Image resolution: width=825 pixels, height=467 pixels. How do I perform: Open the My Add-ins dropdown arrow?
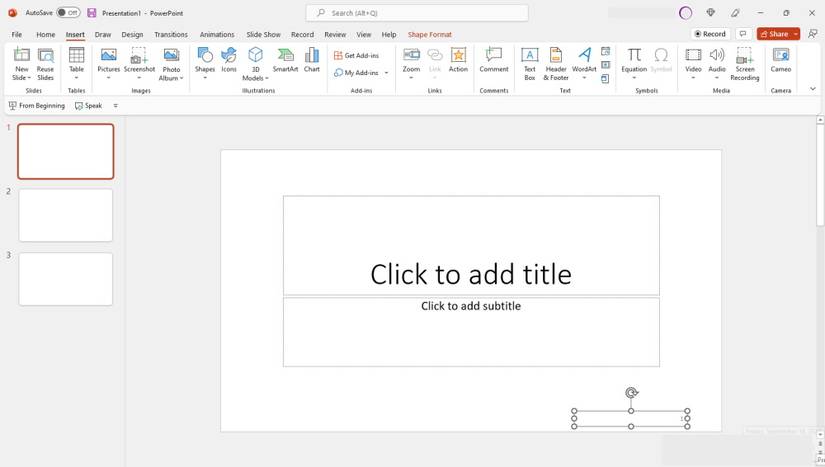[x=387, y=73]
